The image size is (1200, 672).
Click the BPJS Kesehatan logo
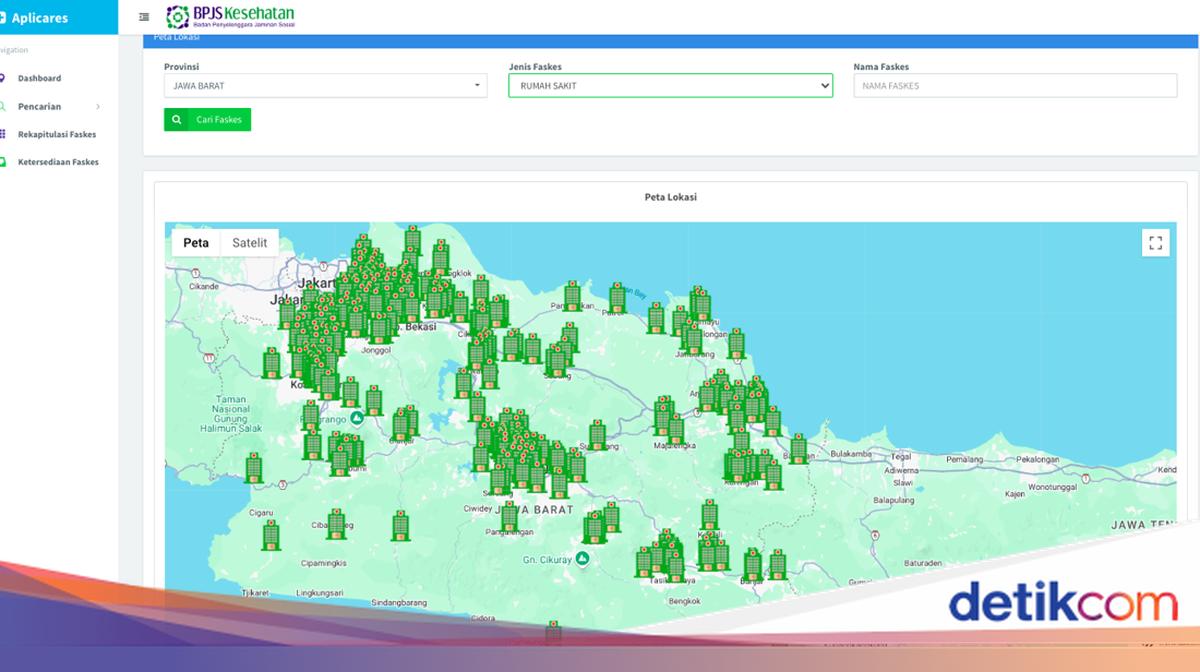230,17
